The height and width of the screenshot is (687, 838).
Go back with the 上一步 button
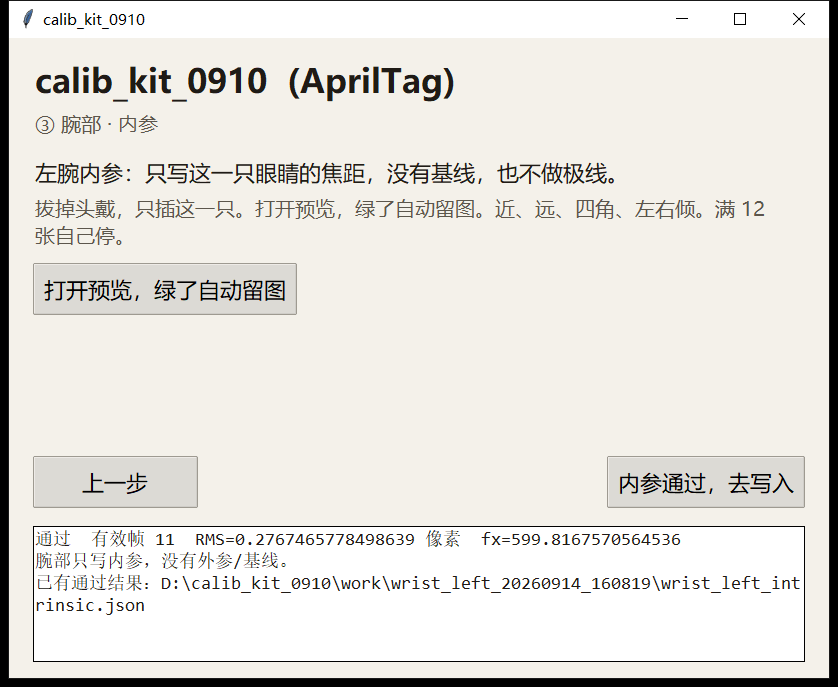(x=115, y=482)
